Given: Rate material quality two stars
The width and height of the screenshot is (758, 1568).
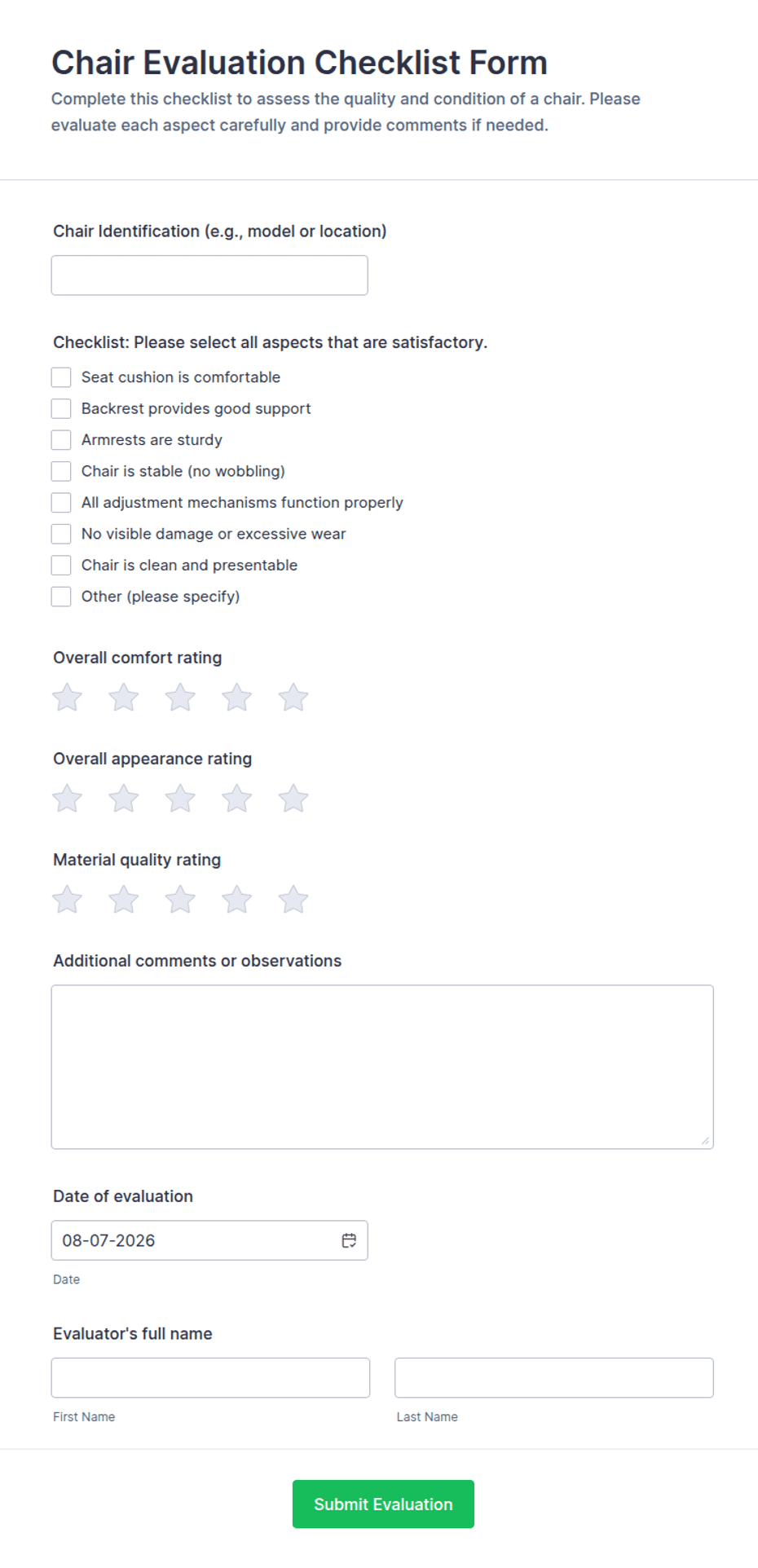Looking at the screenshot, I should (x=124, y=899).
